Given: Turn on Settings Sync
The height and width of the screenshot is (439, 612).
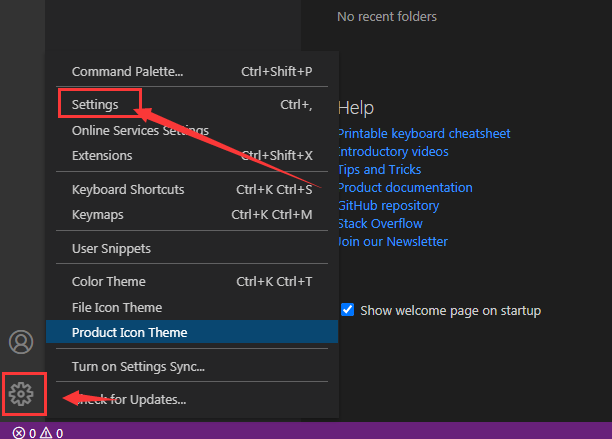Looking at the screenshot, I should [138, 366].
